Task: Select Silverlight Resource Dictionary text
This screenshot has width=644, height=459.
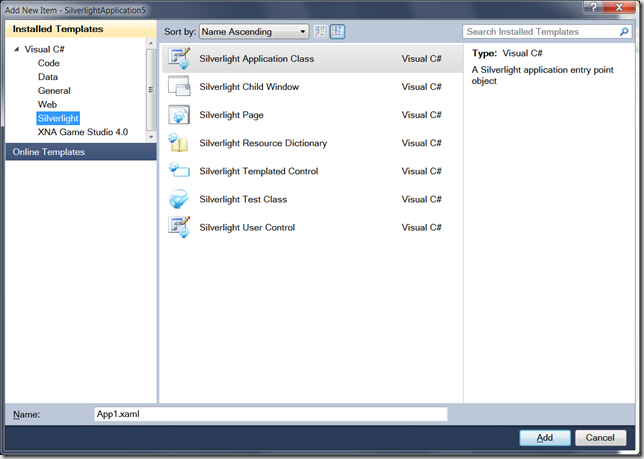Action: [263, 143]
